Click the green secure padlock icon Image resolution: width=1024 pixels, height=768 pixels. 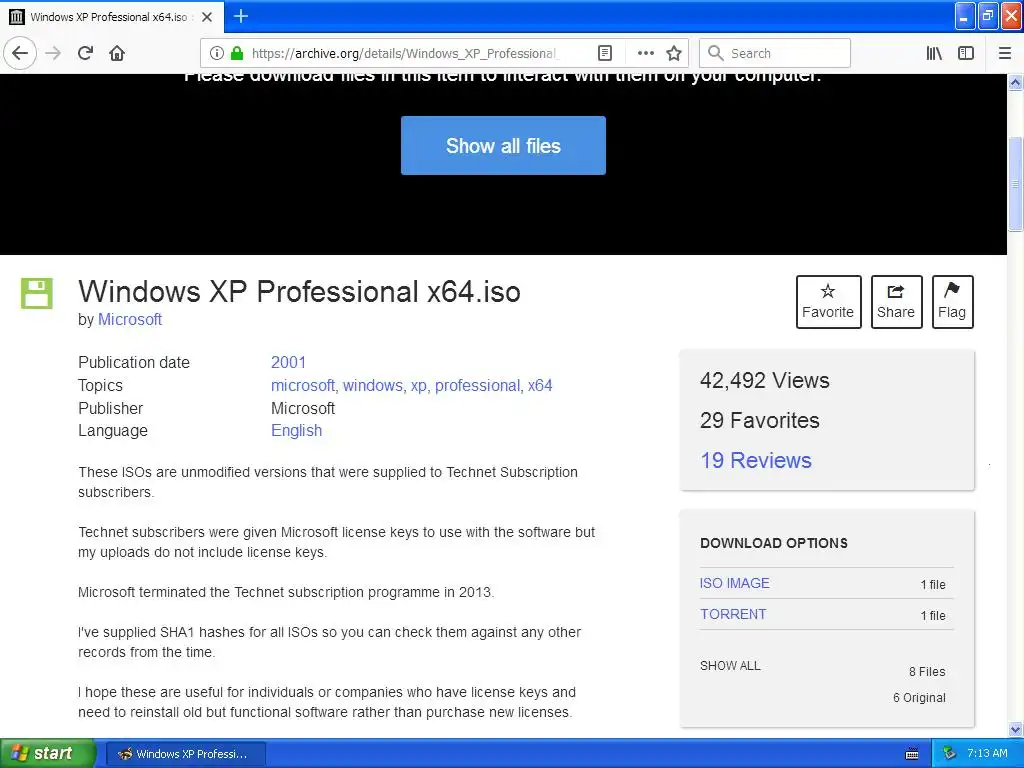(237, 53)
